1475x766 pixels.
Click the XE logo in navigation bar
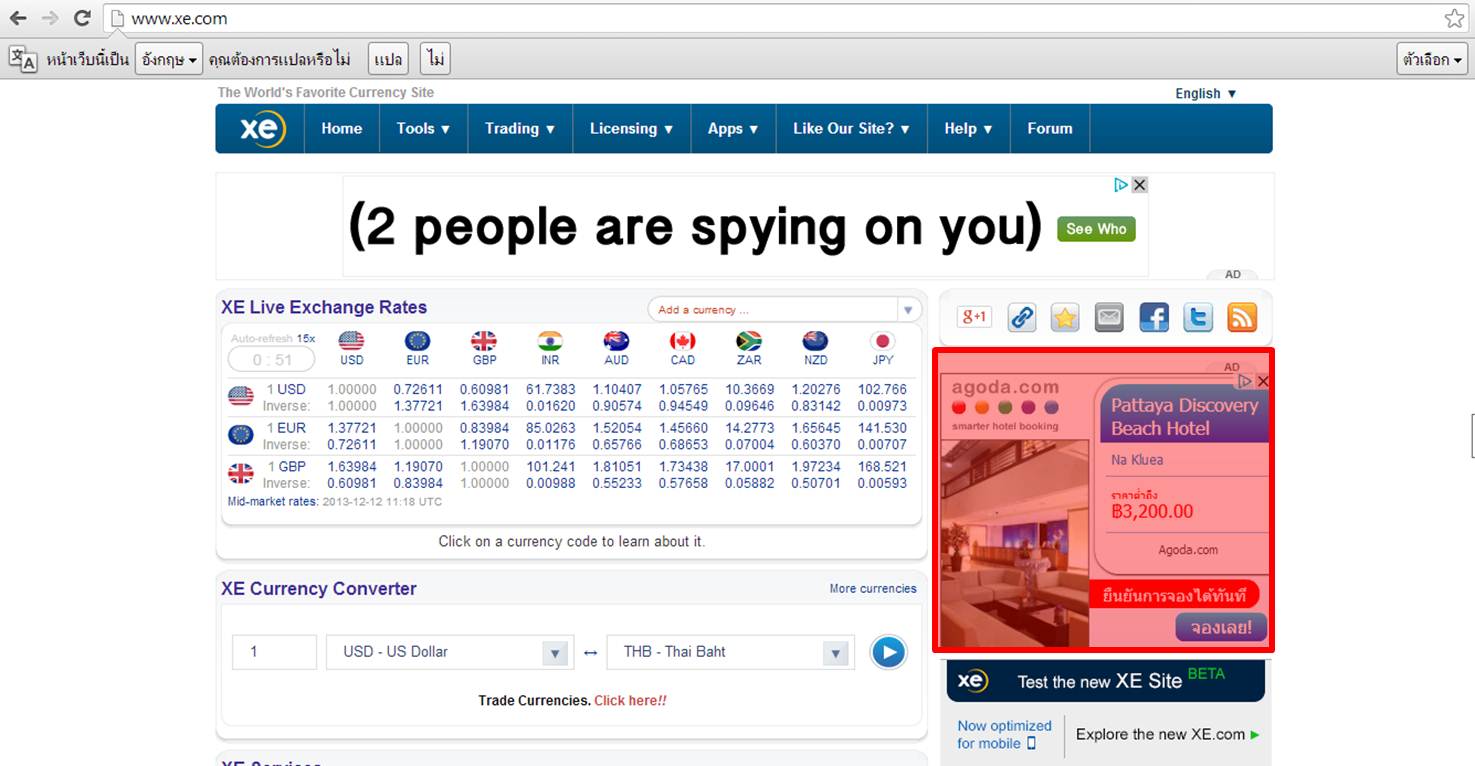coord(262,129)
